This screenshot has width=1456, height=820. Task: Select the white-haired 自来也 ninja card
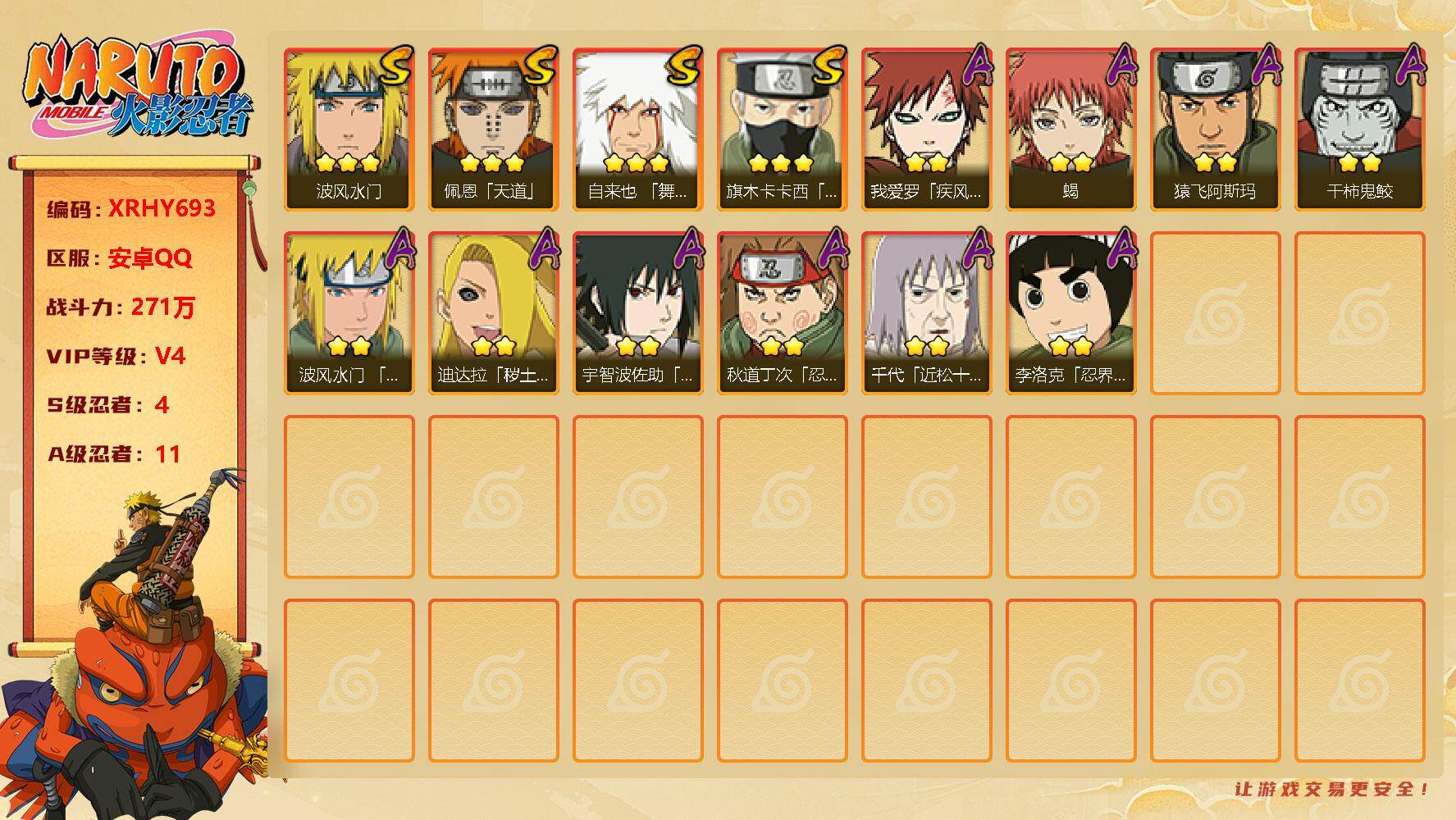[x=637, y=130]
